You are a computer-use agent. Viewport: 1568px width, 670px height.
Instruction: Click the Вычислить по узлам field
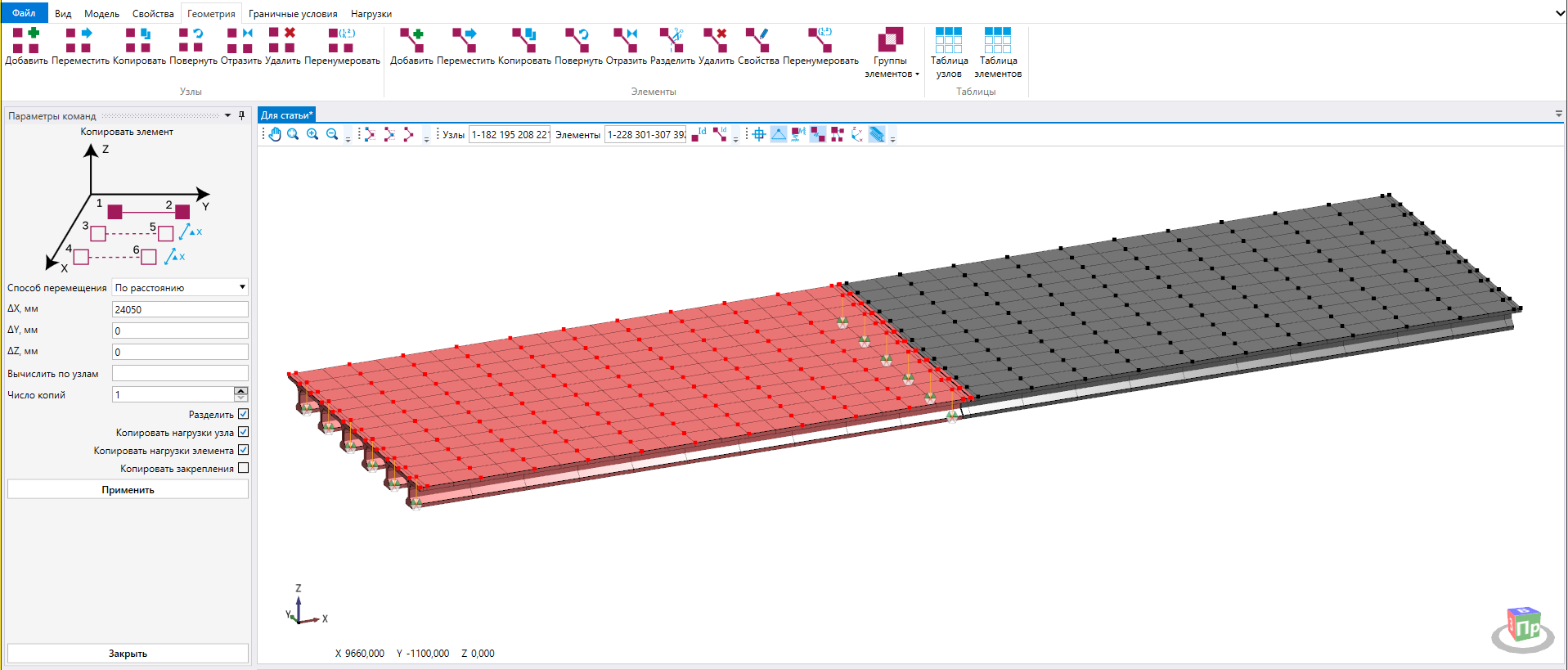(180, 373)
